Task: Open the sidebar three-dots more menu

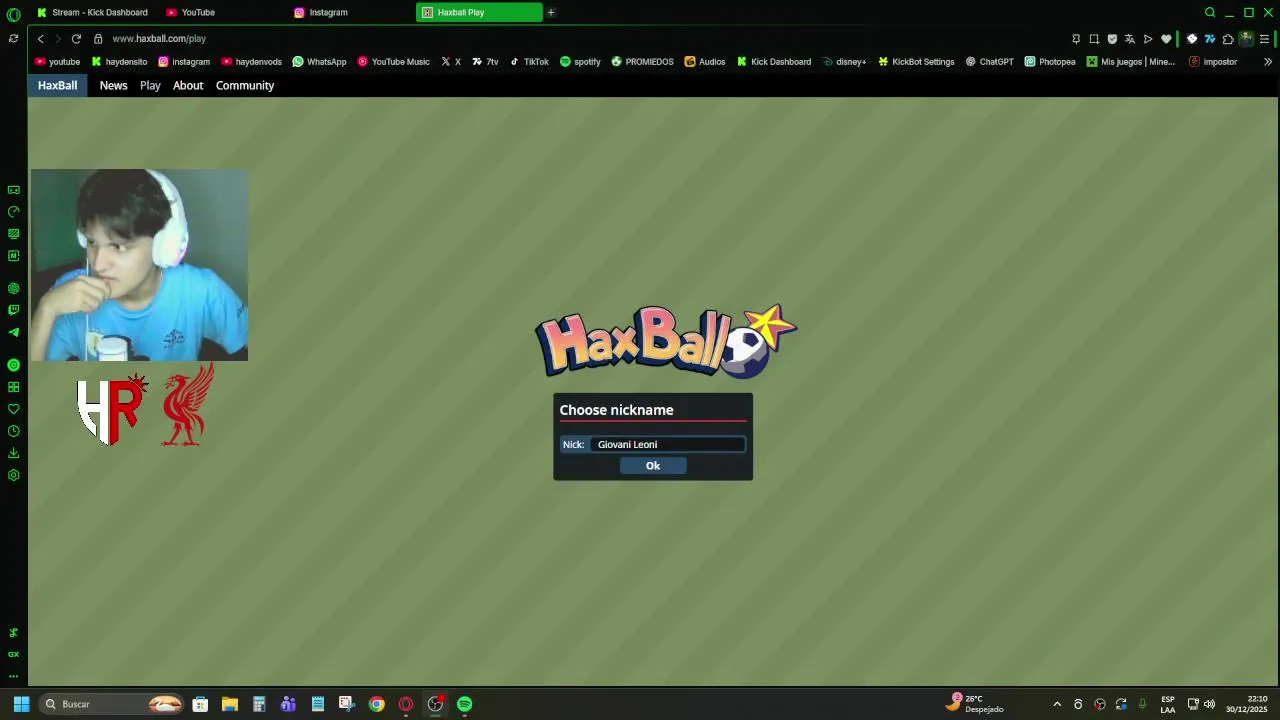Action: click(x=14, y=676)
